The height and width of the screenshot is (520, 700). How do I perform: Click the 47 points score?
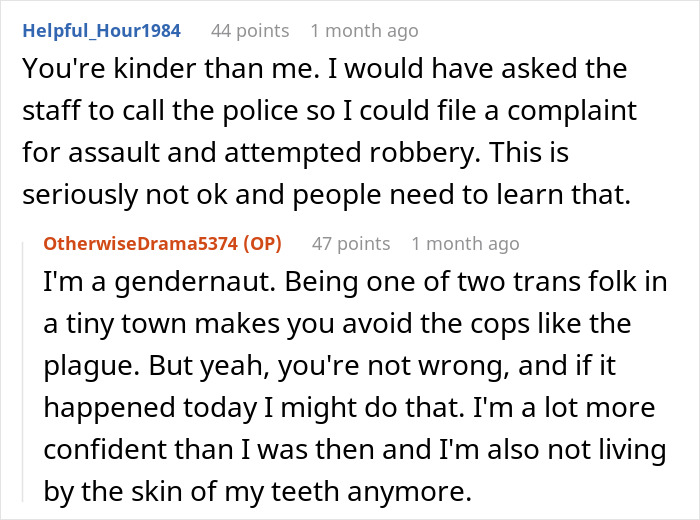click(x=351, y=244)
